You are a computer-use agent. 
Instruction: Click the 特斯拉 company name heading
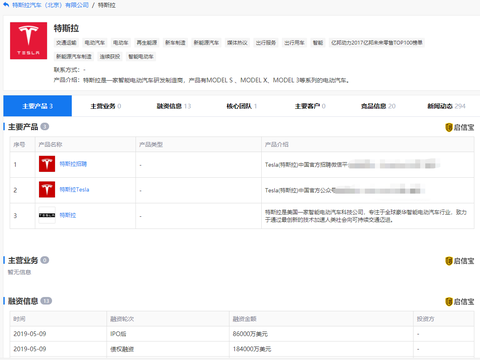(x=66, y=28)
